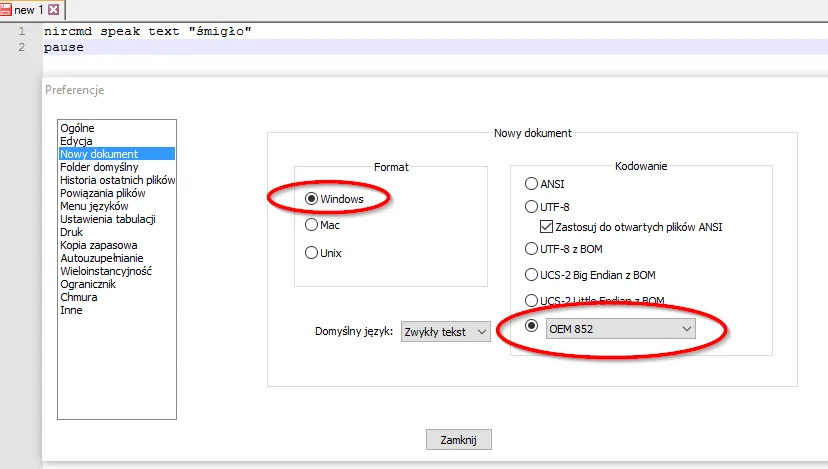Viewport: 828px width, 469px height.
Task: Close the new 1 tab with its X icon
Action: (x=54, y=9)
